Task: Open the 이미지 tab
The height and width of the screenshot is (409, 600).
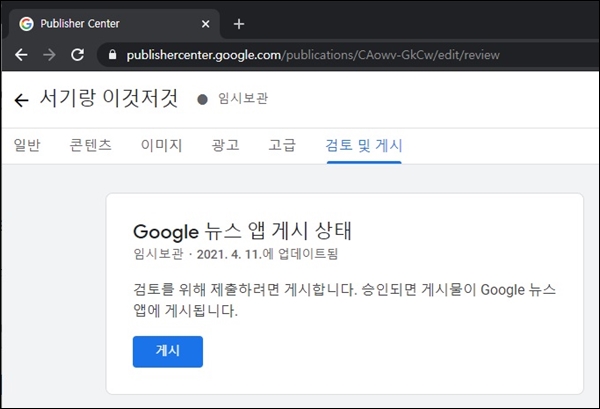Action: coord(161,145)
